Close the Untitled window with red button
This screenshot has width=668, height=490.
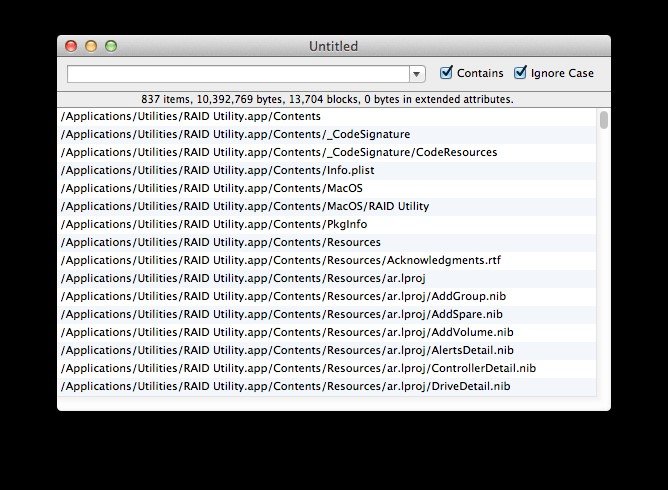pyautogui.click(x=71, y=46)
